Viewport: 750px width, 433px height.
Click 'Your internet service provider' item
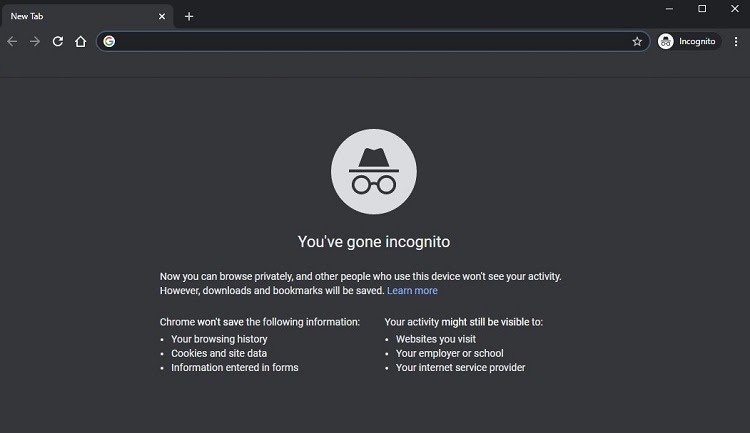(x=461, y=367)
